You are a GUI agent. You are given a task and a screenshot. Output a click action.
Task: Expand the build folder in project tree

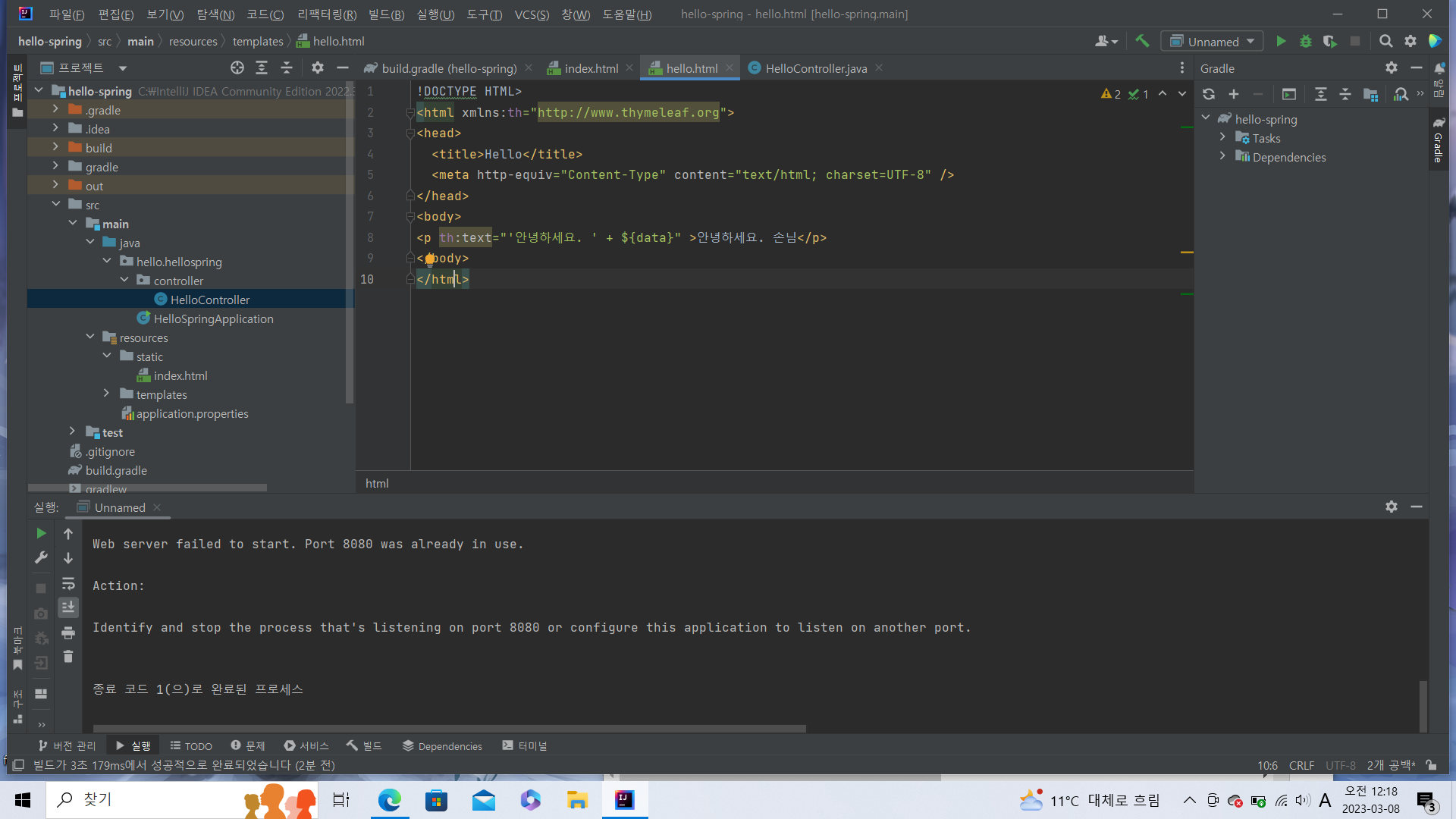55,147
